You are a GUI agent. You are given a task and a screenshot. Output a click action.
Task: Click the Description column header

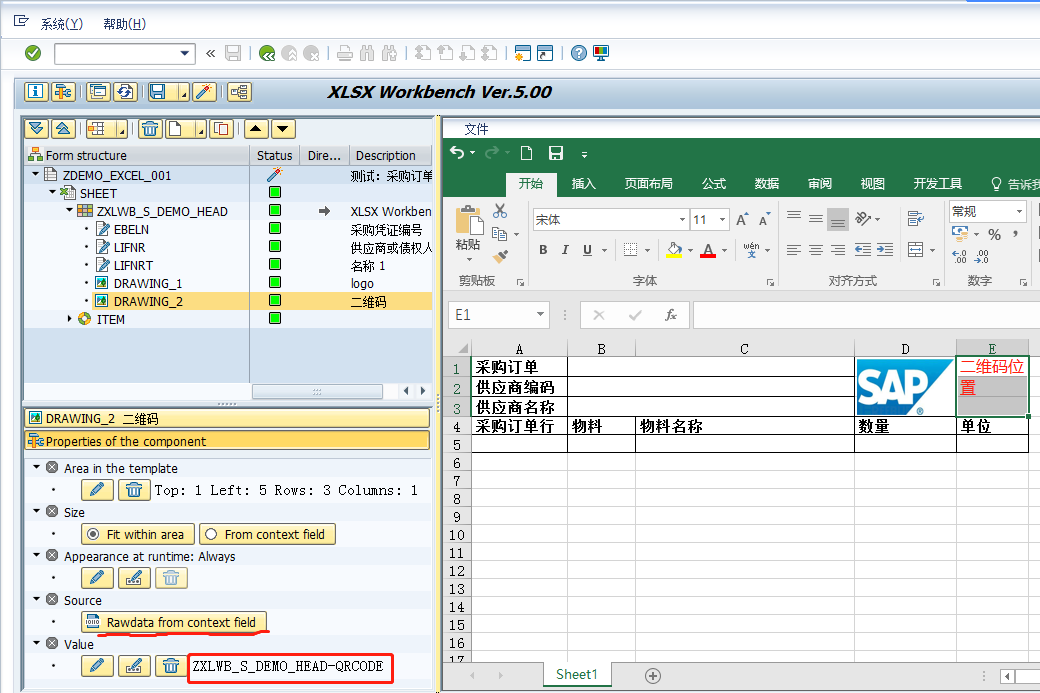[x=391, y=155]
